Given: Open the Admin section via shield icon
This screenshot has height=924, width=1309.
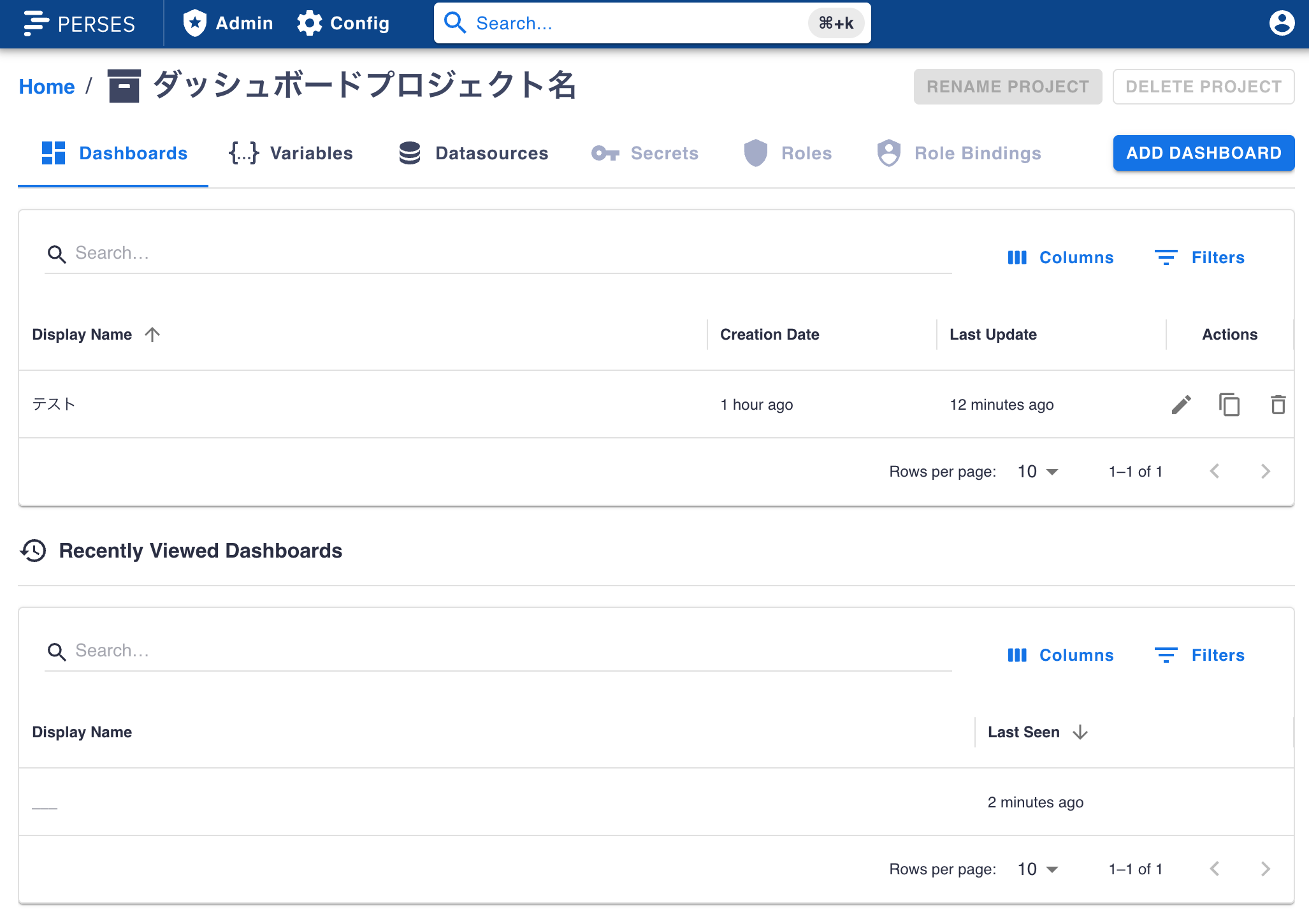Looking at the screenshot, I should point(194,23).
